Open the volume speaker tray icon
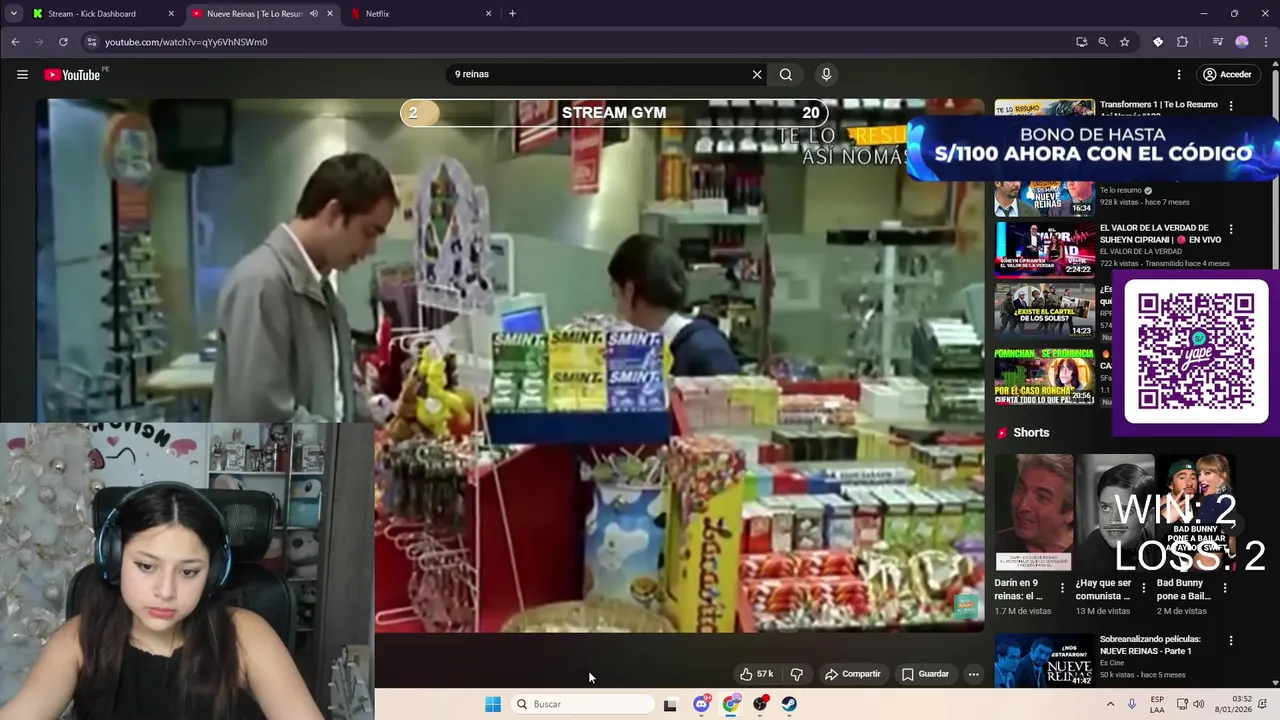 (x=1198, y=704)
